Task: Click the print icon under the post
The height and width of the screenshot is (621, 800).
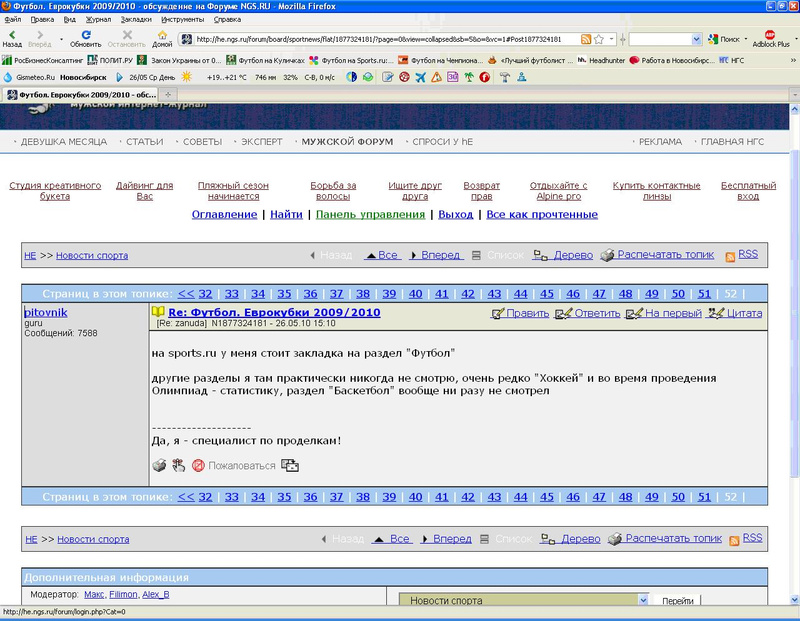Action: (158, 465)
